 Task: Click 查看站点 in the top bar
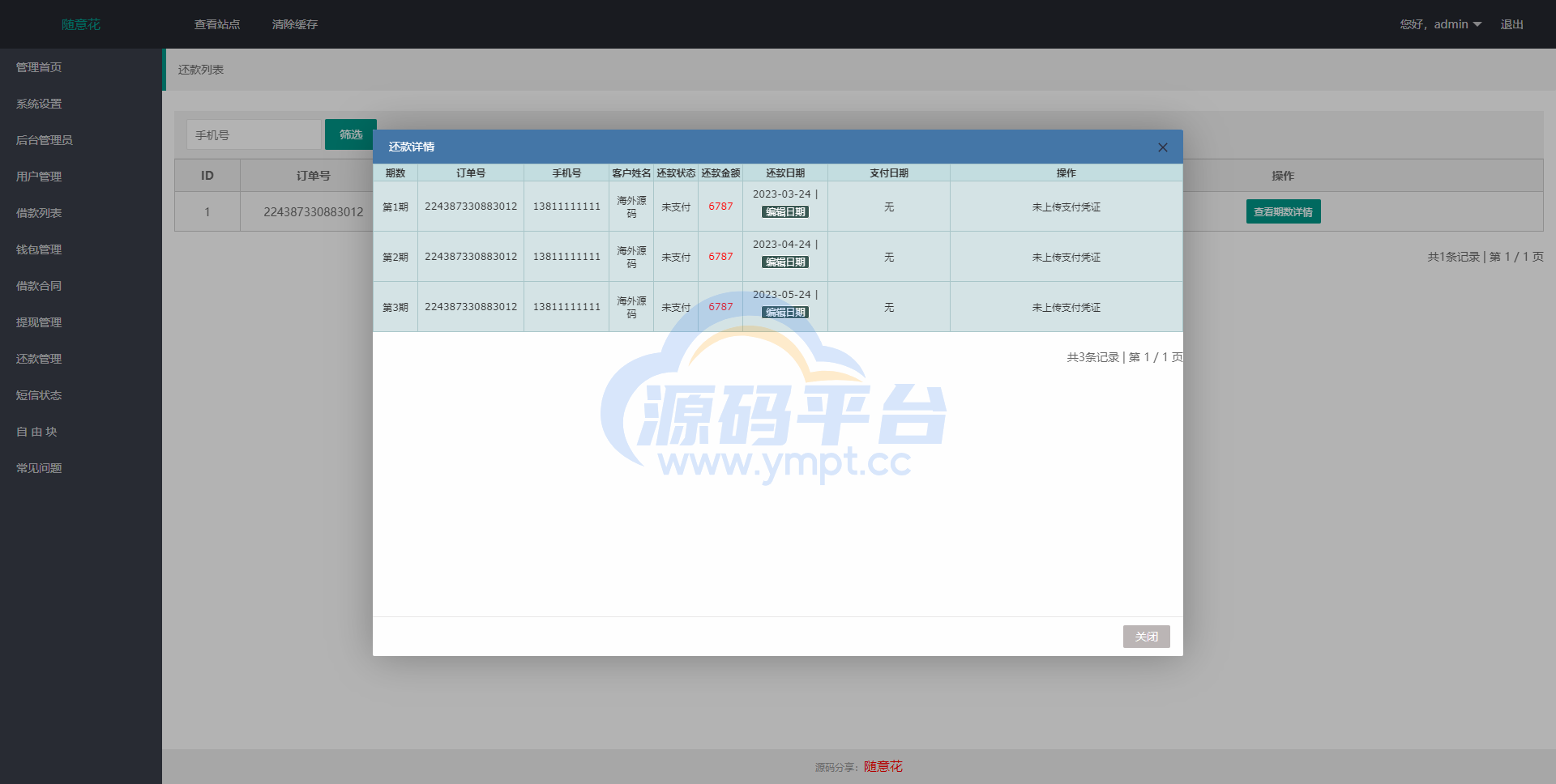coord(217,24)
